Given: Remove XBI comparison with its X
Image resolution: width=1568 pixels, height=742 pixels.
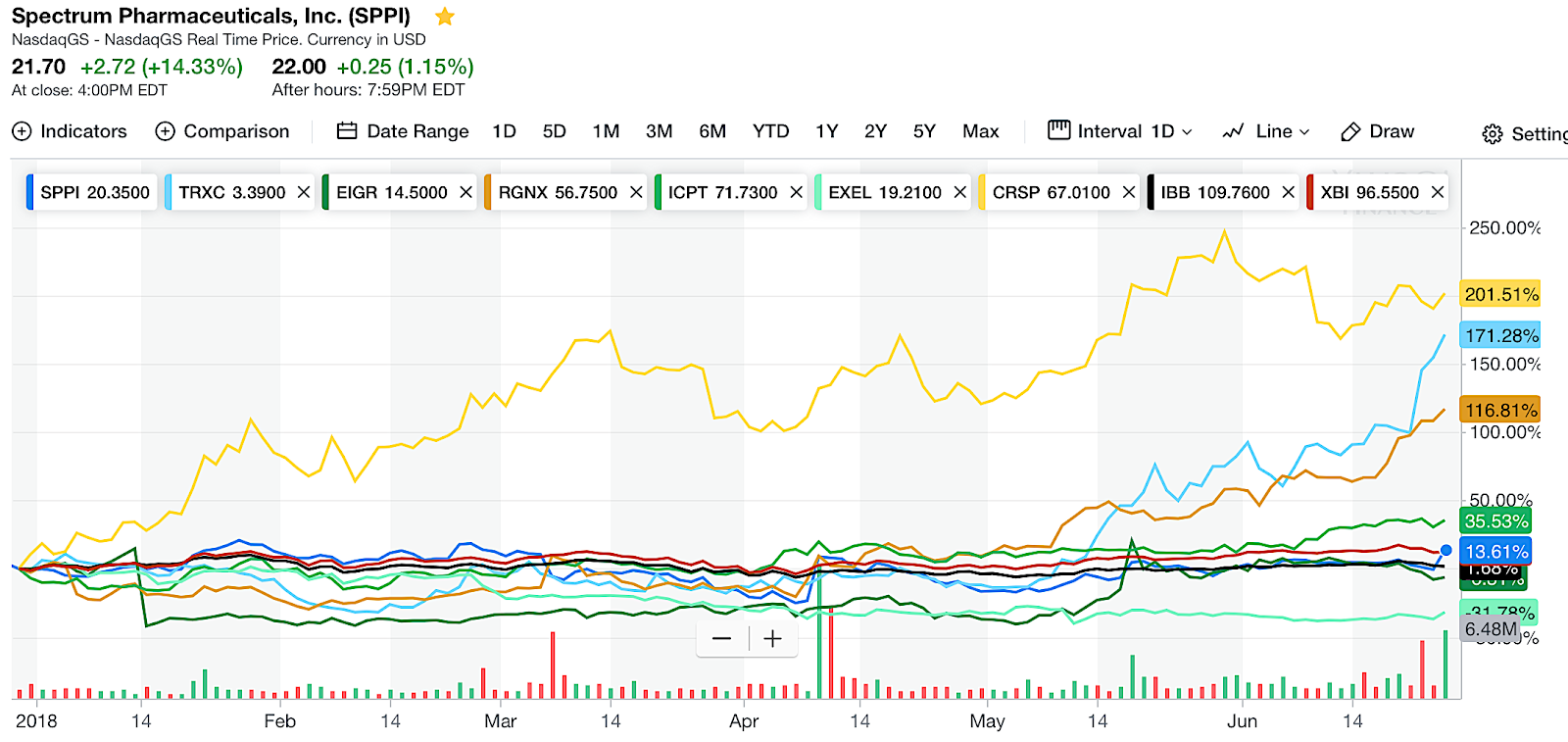Looking at the screenshot, I should 1438,192.
